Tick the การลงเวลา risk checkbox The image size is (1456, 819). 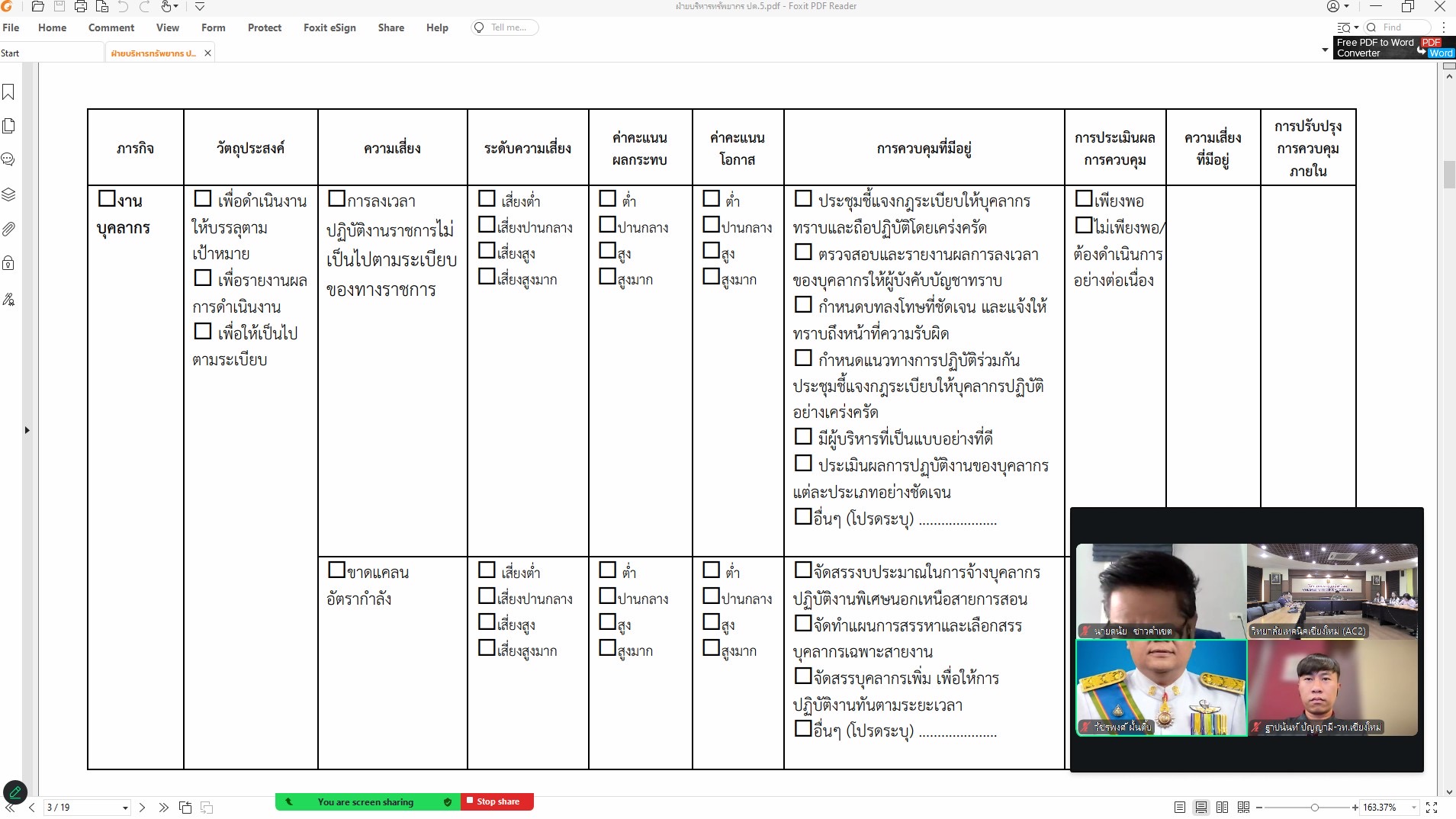336,199
